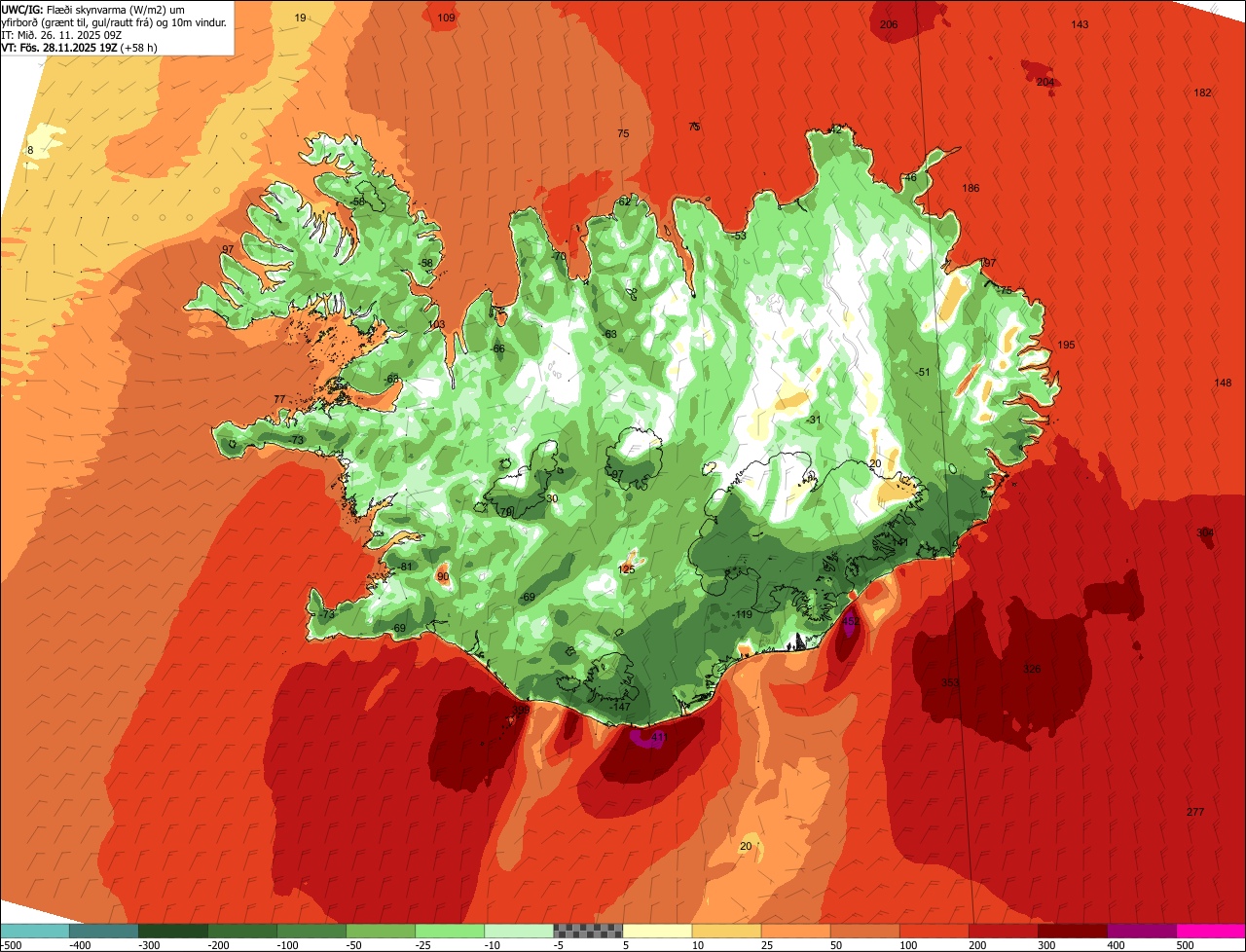Click the land value -51 in the east
This screenshot has height=952, width=1246.
coord(923,372)
